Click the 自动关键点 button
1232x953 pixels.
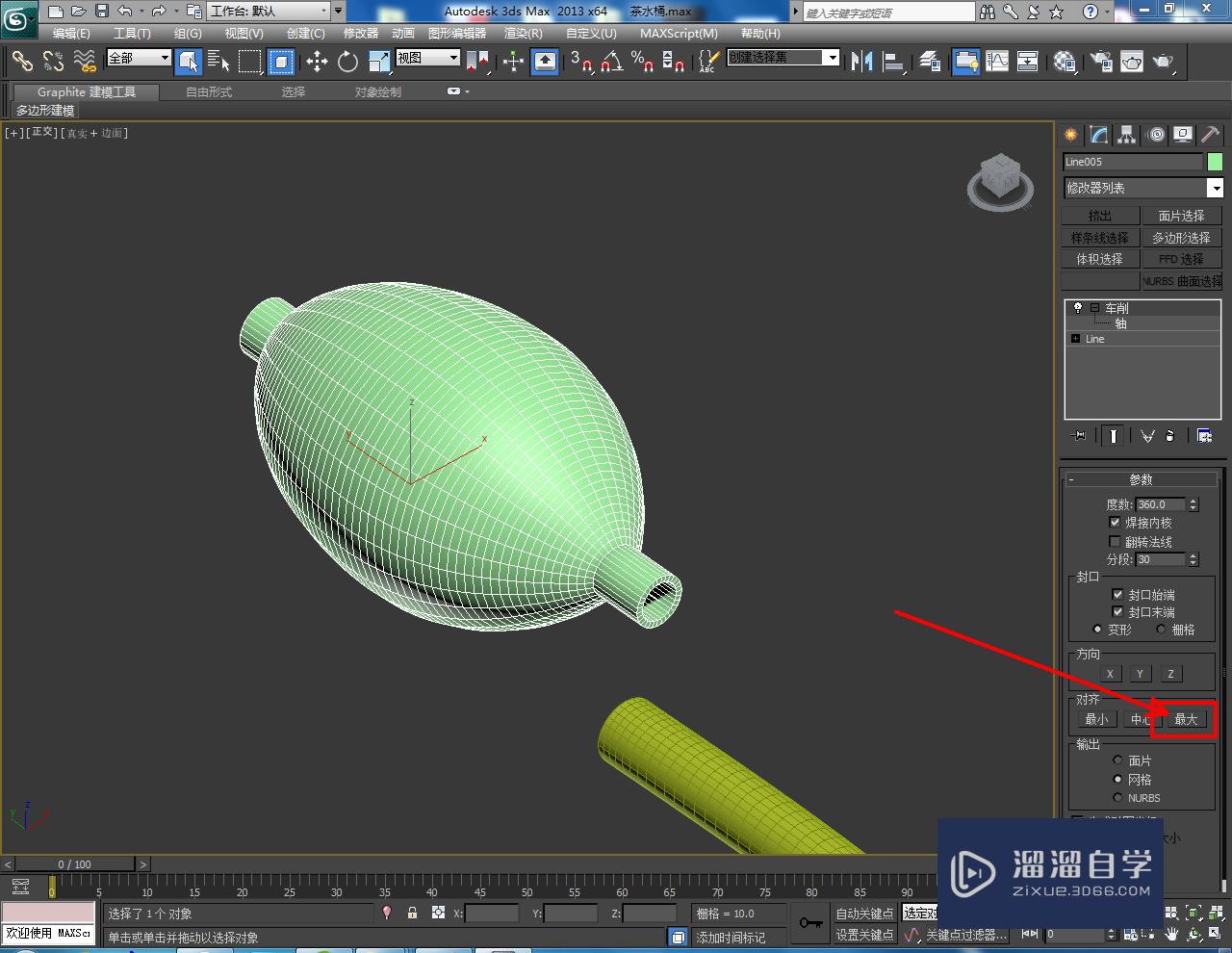[x=864, y=914]
